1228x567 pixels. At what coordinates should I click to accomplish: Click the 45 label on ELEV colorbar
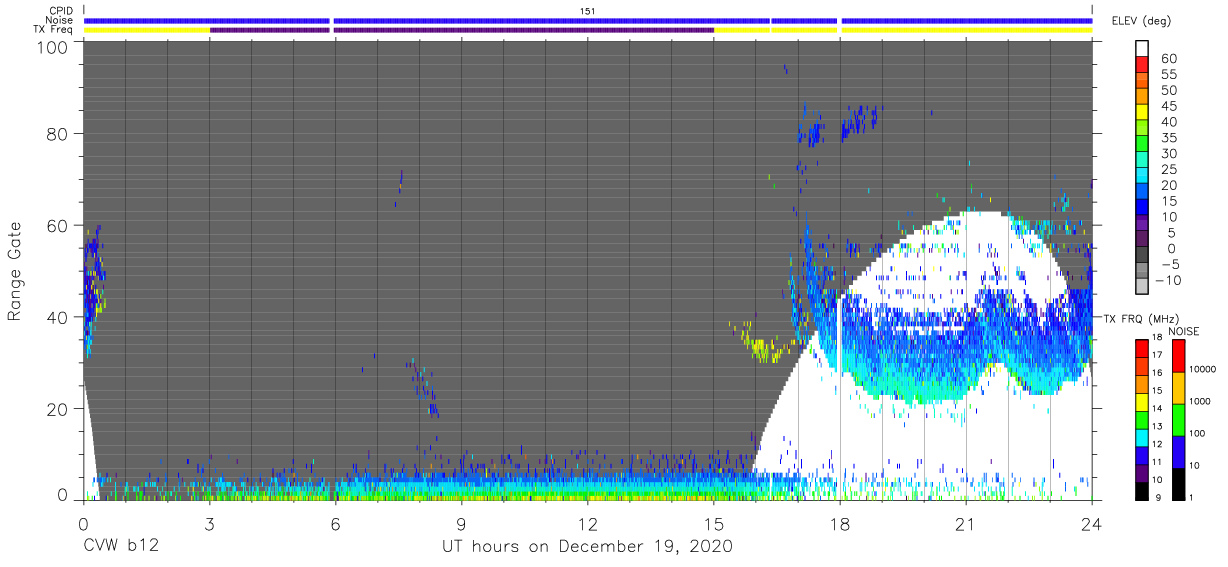pyautogui.click(x=1167, y=106)
